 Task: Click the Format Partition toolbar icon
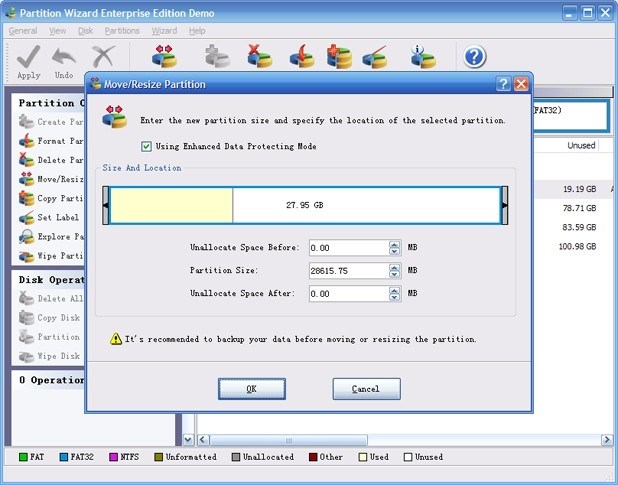click(x=302, y=56)
